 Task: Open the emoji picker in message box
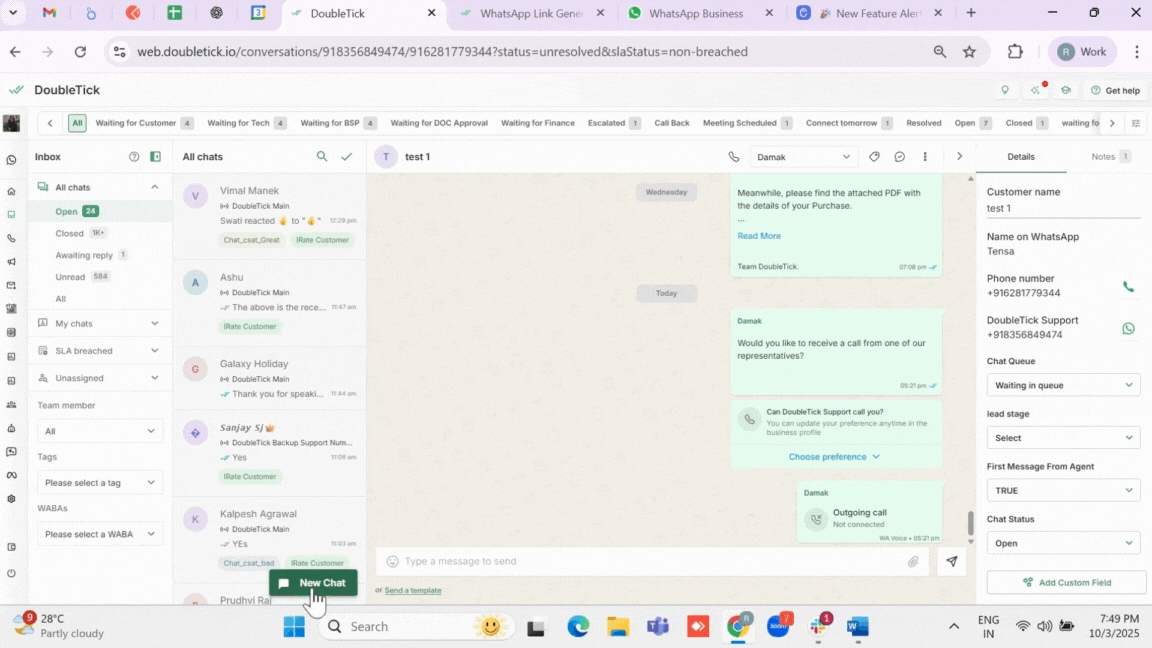click(x=392, y=562)
